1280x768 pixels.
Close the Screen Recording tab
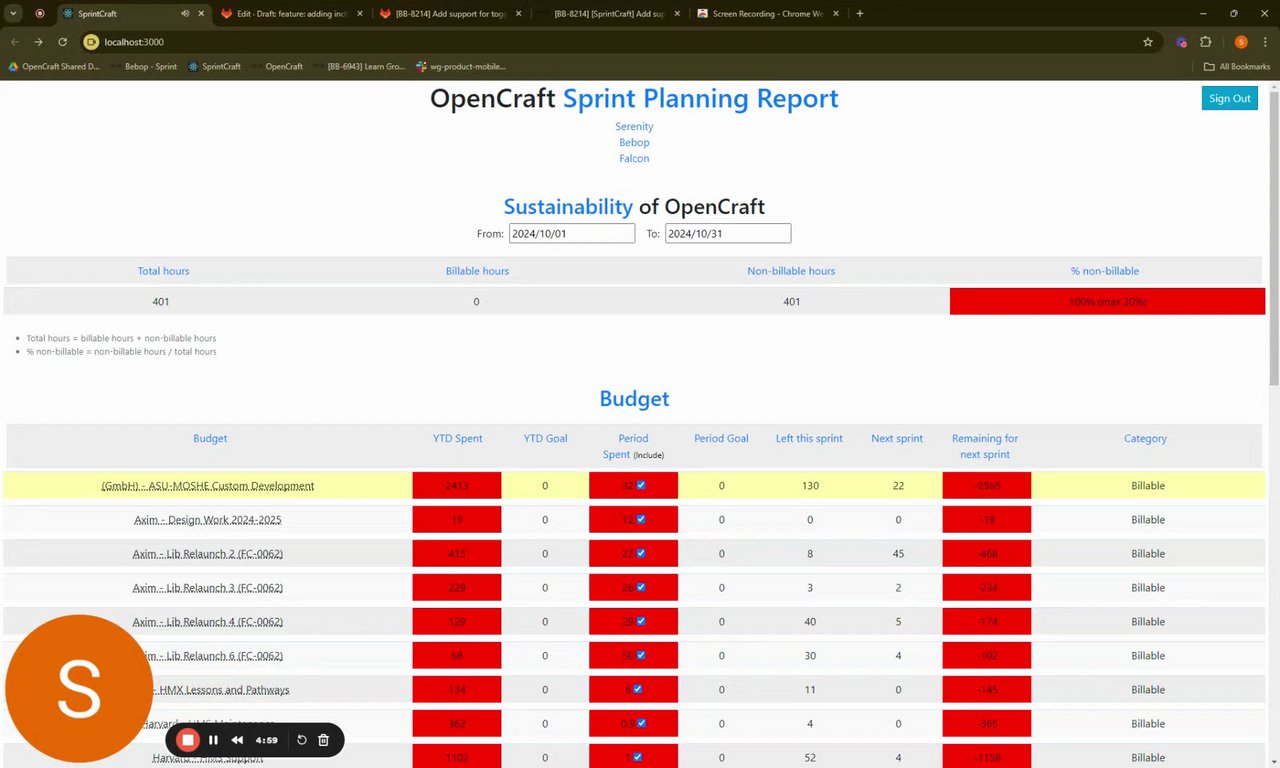[837, 14]
